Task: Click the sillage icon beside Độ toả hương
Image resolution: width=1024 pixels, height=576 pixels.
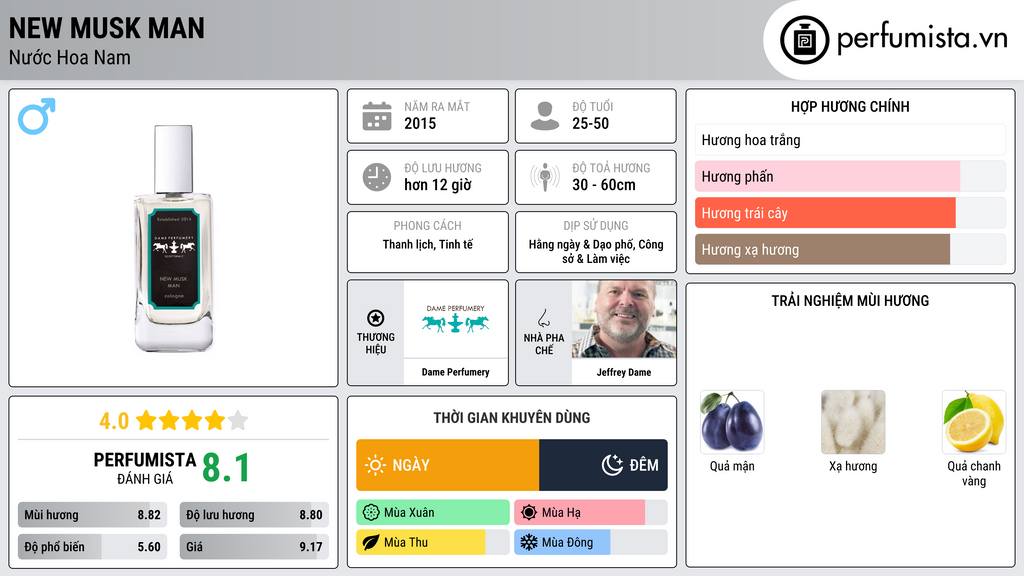Action: click(x=545, y=177)
